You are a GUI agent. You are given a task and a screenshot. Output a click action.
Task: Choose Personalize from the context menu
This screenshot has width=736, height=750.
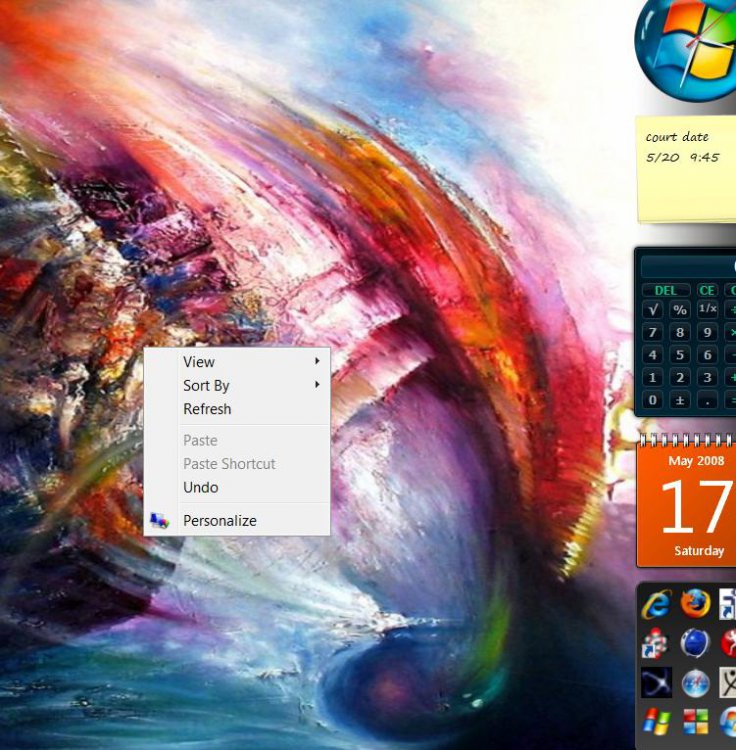237,520
